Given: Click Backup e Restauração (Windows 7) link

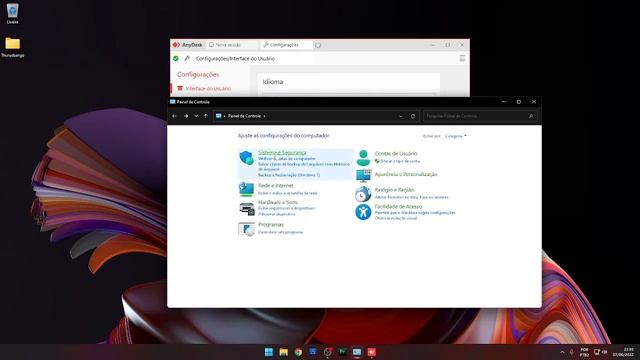Looking at the screenshot, I should pyautogui.click(x=289, y=175).
